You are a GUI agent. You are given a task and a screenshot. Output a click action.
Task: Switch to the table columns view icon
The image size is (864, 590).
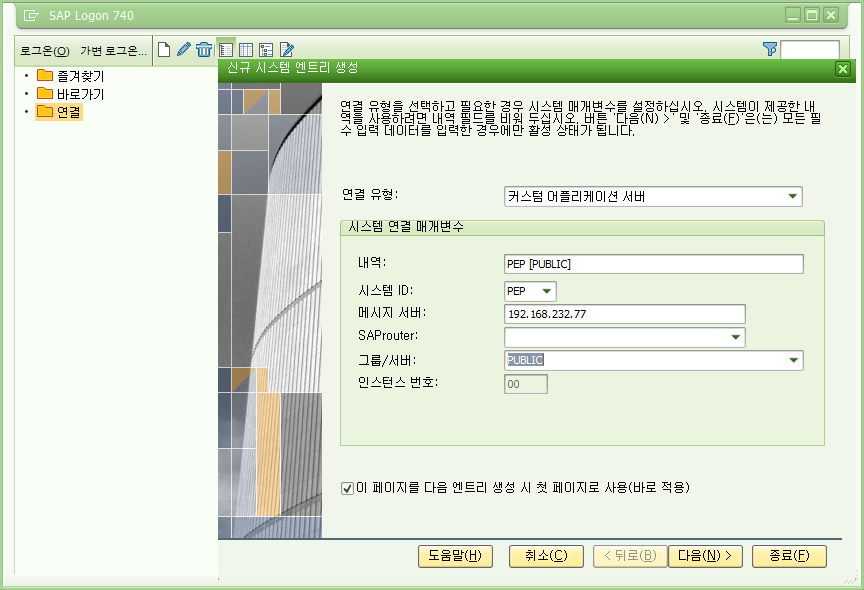coord(246,49)
